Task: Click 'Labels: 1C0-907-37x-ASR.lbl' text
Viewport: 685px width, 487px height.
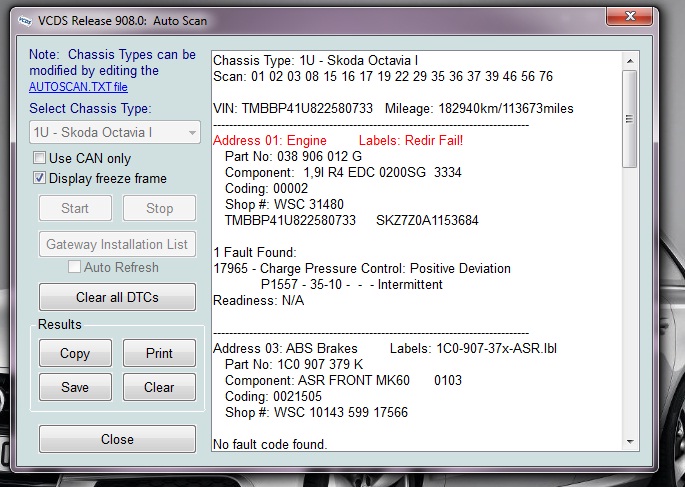Action: click(x=474, y=349)
